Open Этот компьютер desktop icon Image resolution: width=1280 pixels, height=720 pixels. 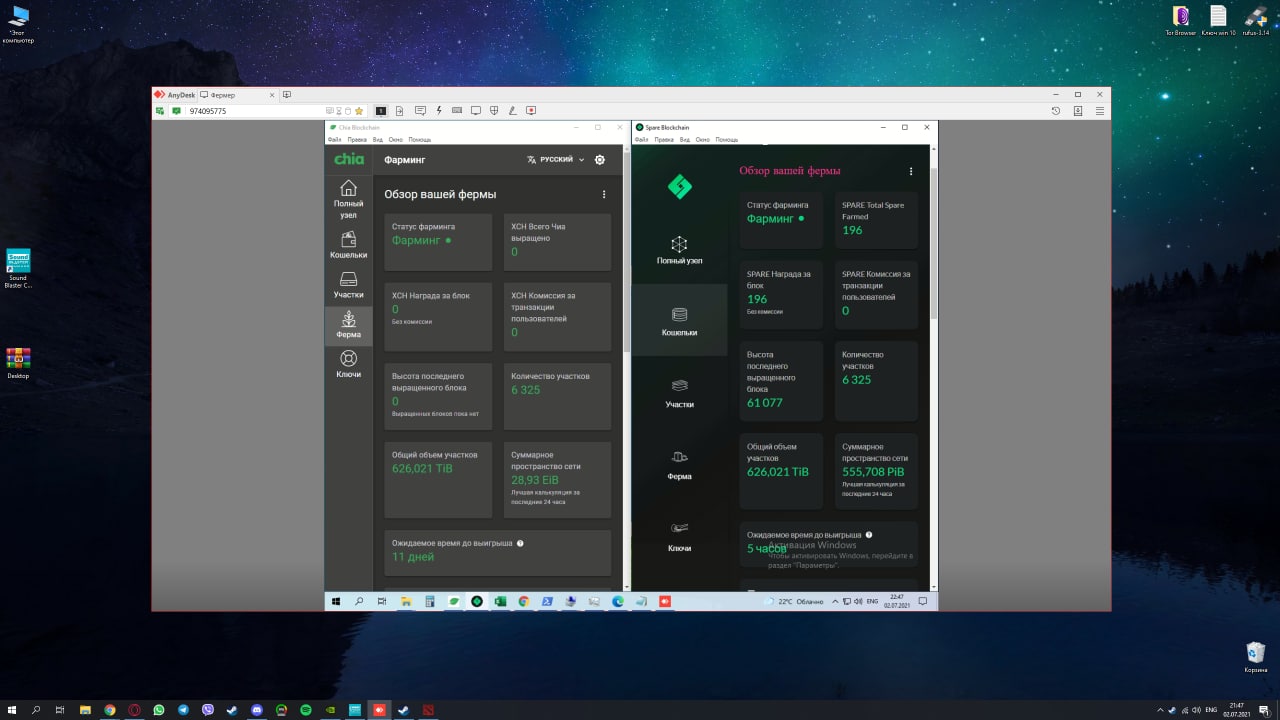(17, 24)
